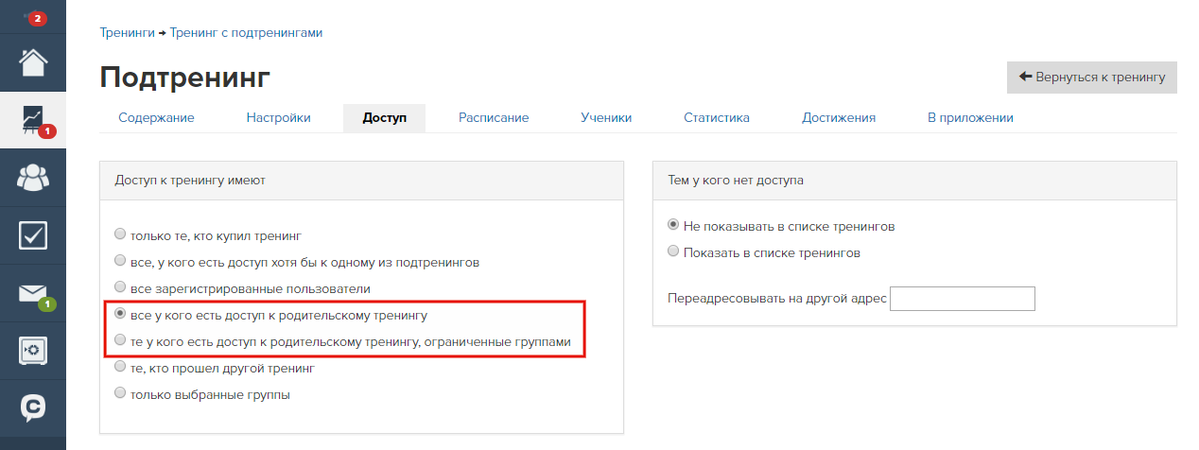Select 'те, кто прошел другой тренинг' option
The image size is (1199, 450).
click(x=119, y=367)
